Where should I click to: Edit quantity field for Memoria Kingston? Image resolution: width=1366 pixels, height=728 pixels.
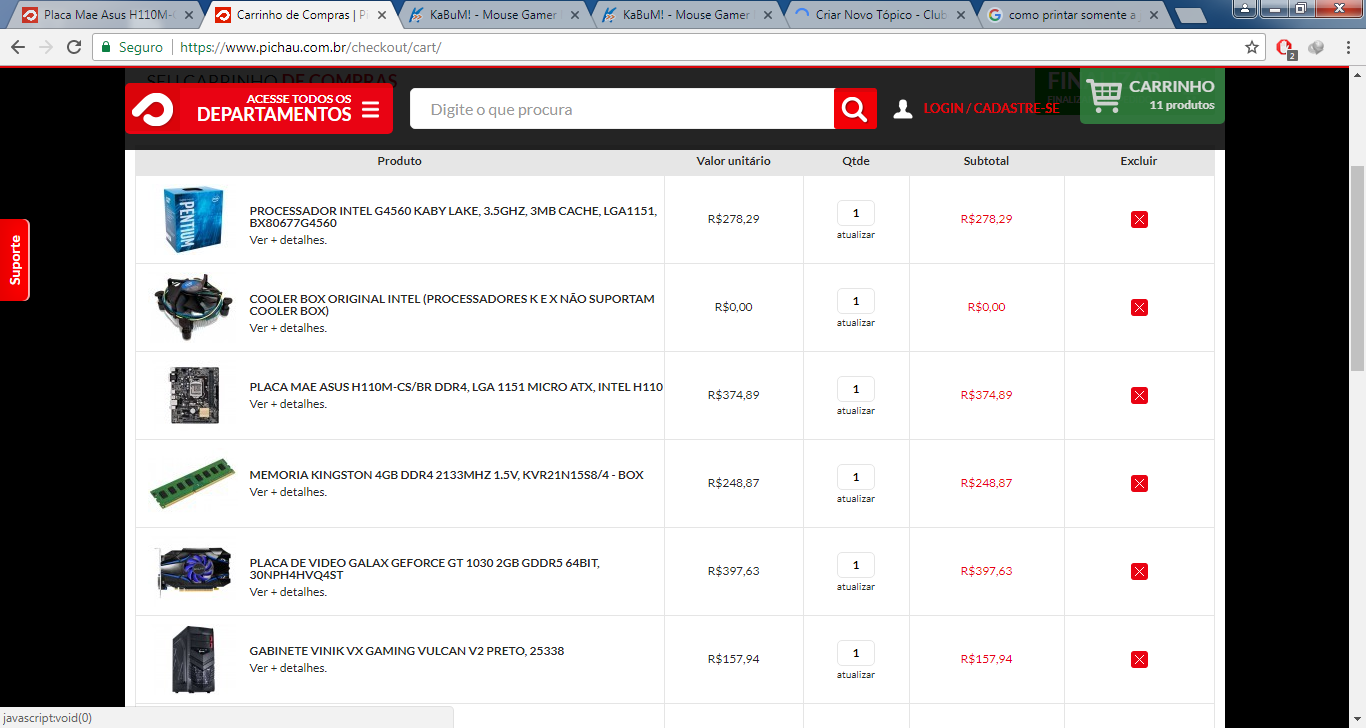[856, 477]
